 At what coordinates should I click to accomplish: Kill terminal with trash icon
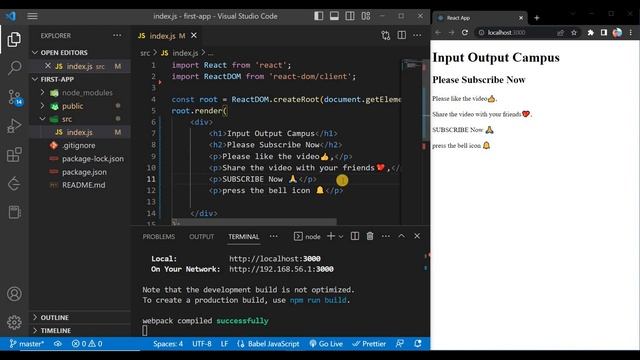pyautogui.click(x=370, y=236)
